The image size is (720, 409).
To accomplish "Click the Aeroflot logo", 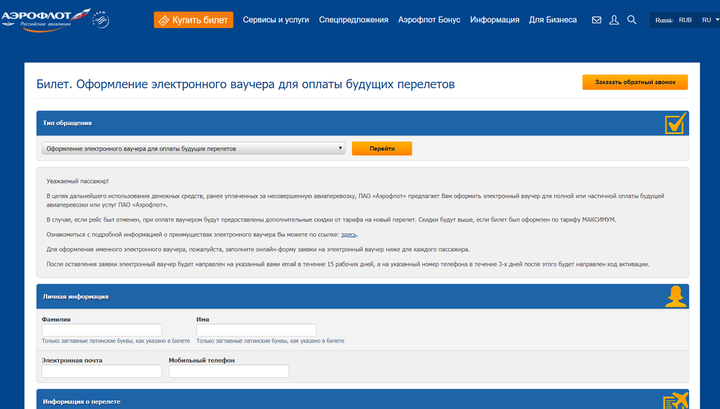I will coord(45,20).
